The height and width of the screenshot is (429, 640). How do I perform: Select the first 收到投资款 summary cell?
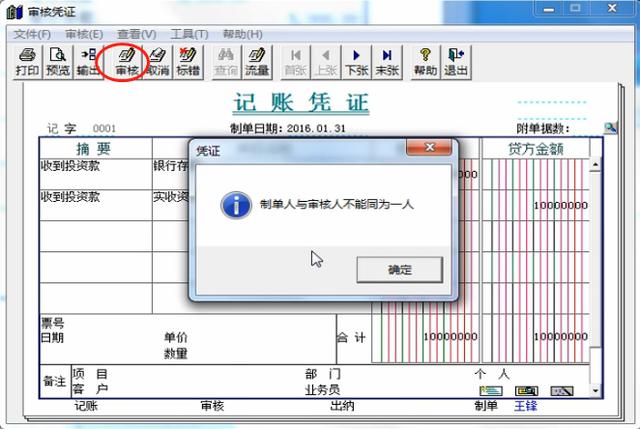[x=96, y=174]
